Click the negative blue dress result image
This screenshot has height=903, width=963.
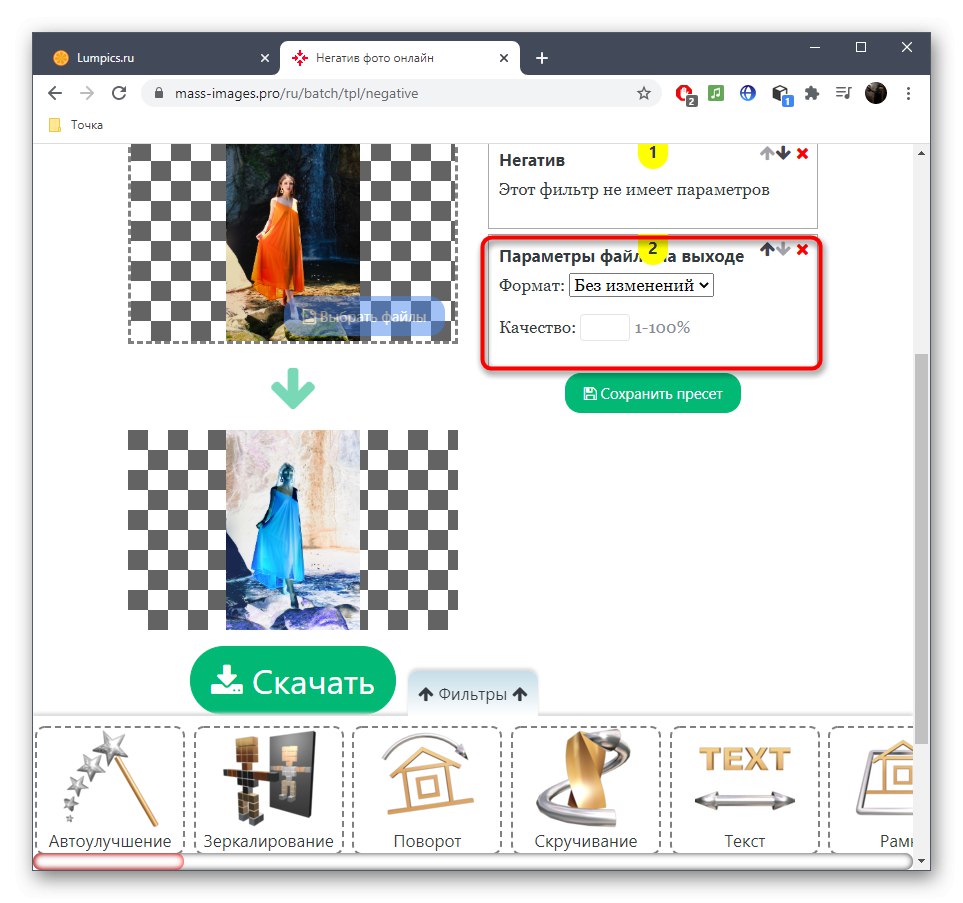coord(293,530)
